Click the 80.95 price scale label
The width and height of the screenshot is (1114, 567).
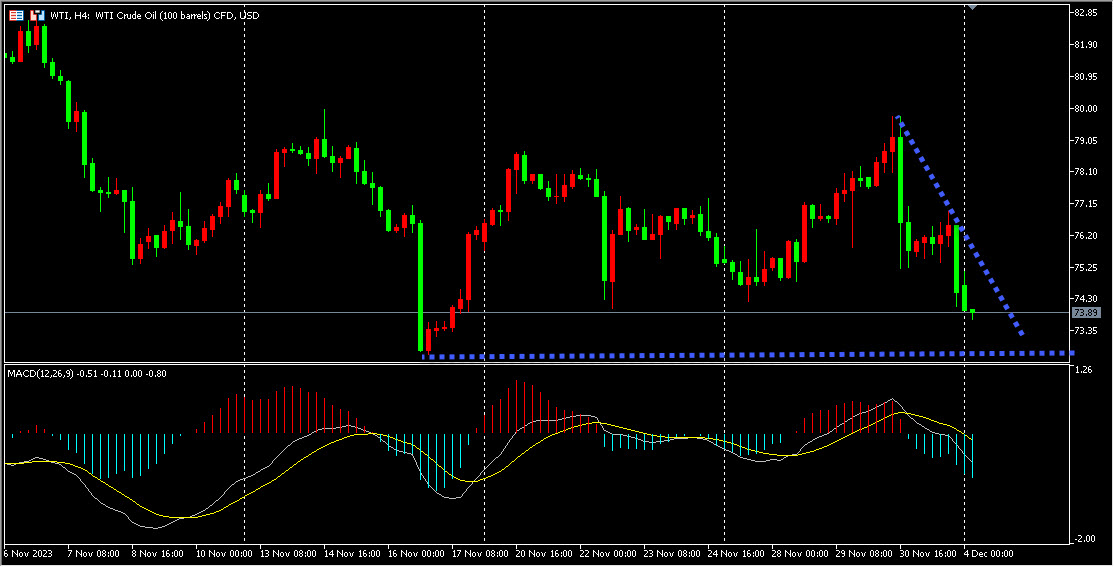1086,77
